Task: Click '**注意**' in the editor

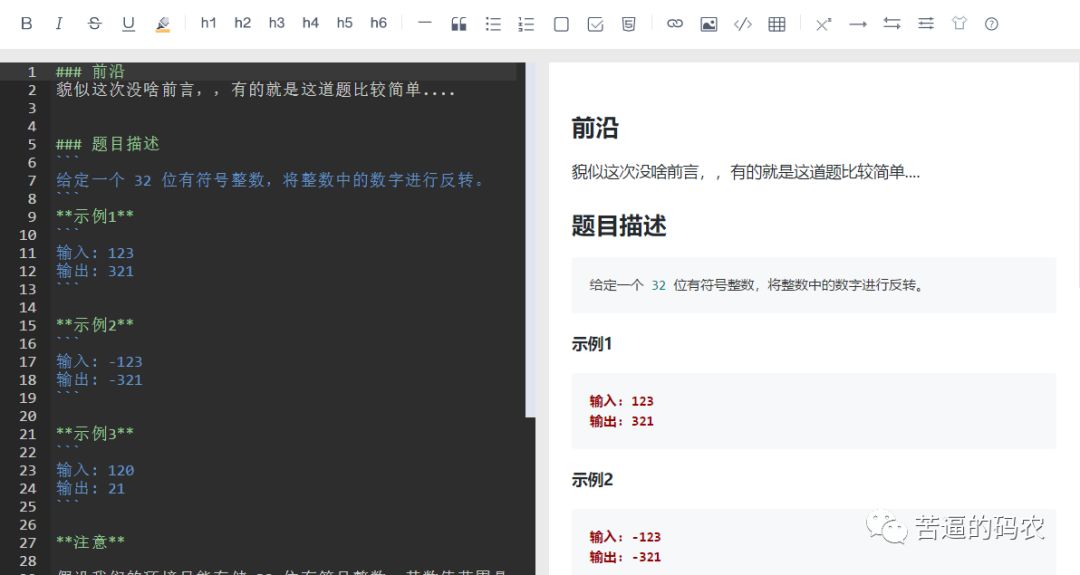Action: click(90, 543)
